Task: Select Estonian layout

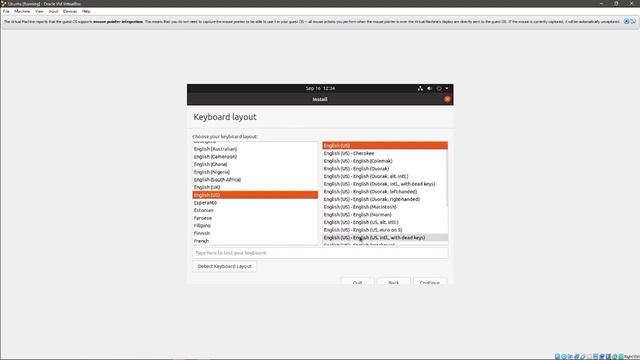Action: click(x=255, y=210)
